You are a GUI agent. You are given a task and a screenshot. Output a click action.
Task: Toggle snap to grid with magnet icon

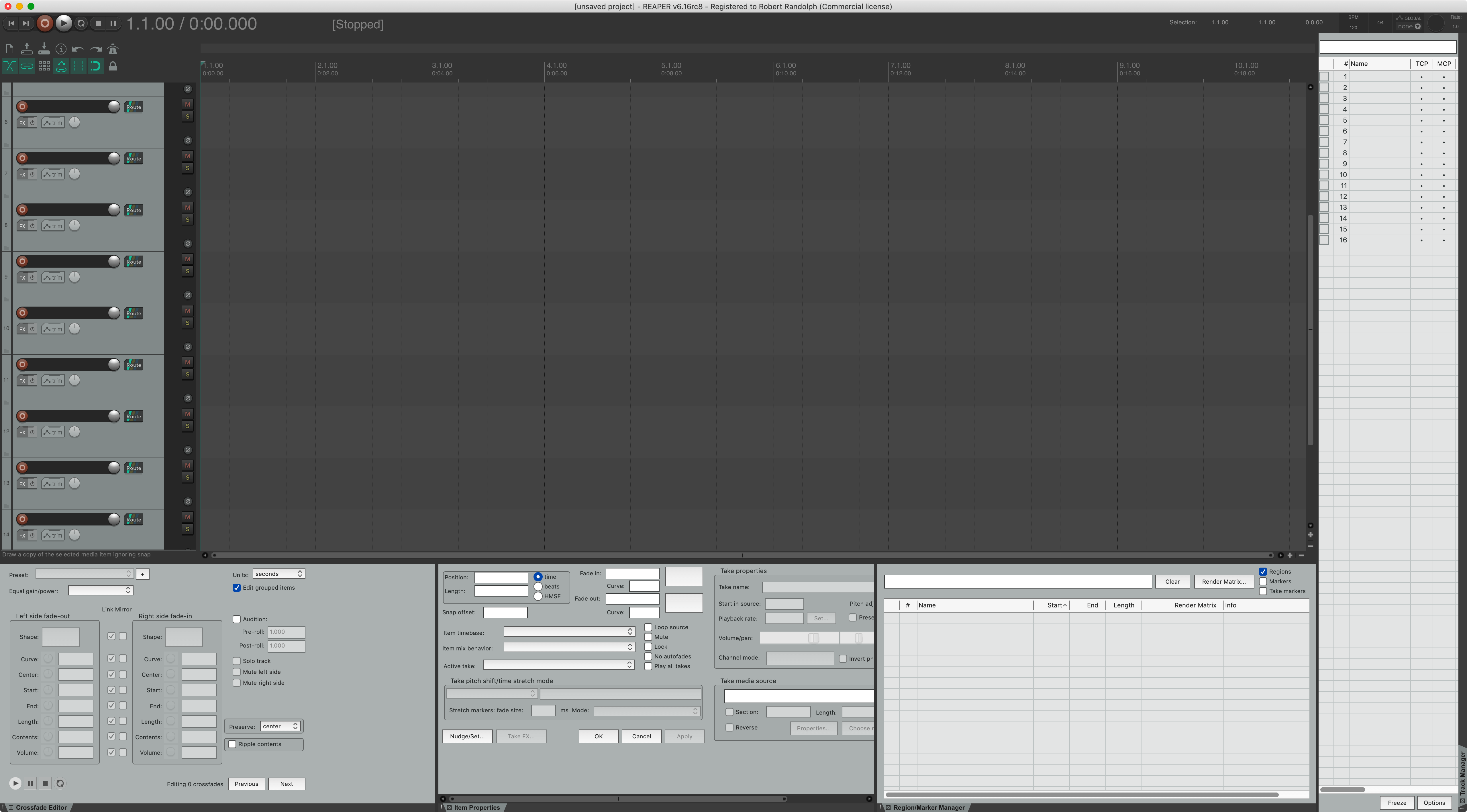[95, 66]
